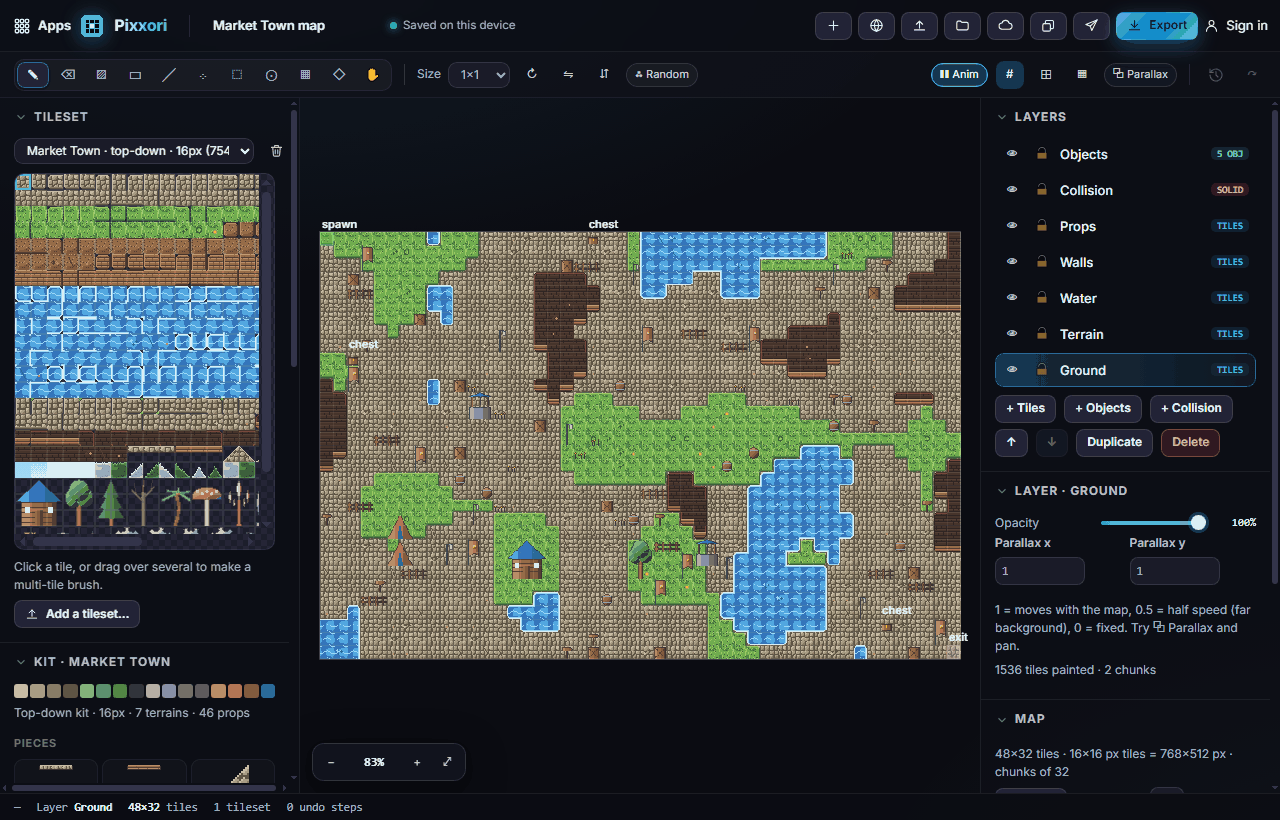Click the + Collision button
The height and width of the screenshot is (820, 1280).
tap(1191, 408)
